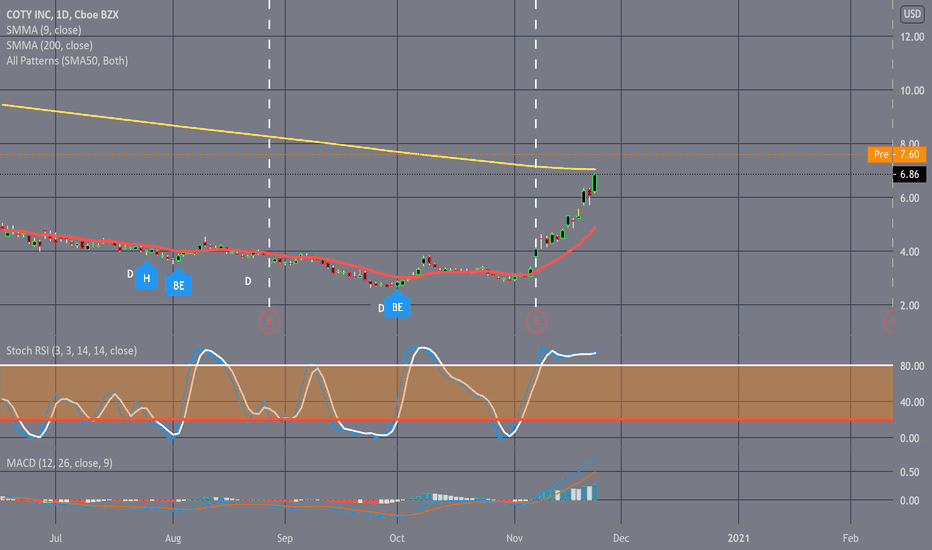Click the 12.00 price axis value

point(912,37)
